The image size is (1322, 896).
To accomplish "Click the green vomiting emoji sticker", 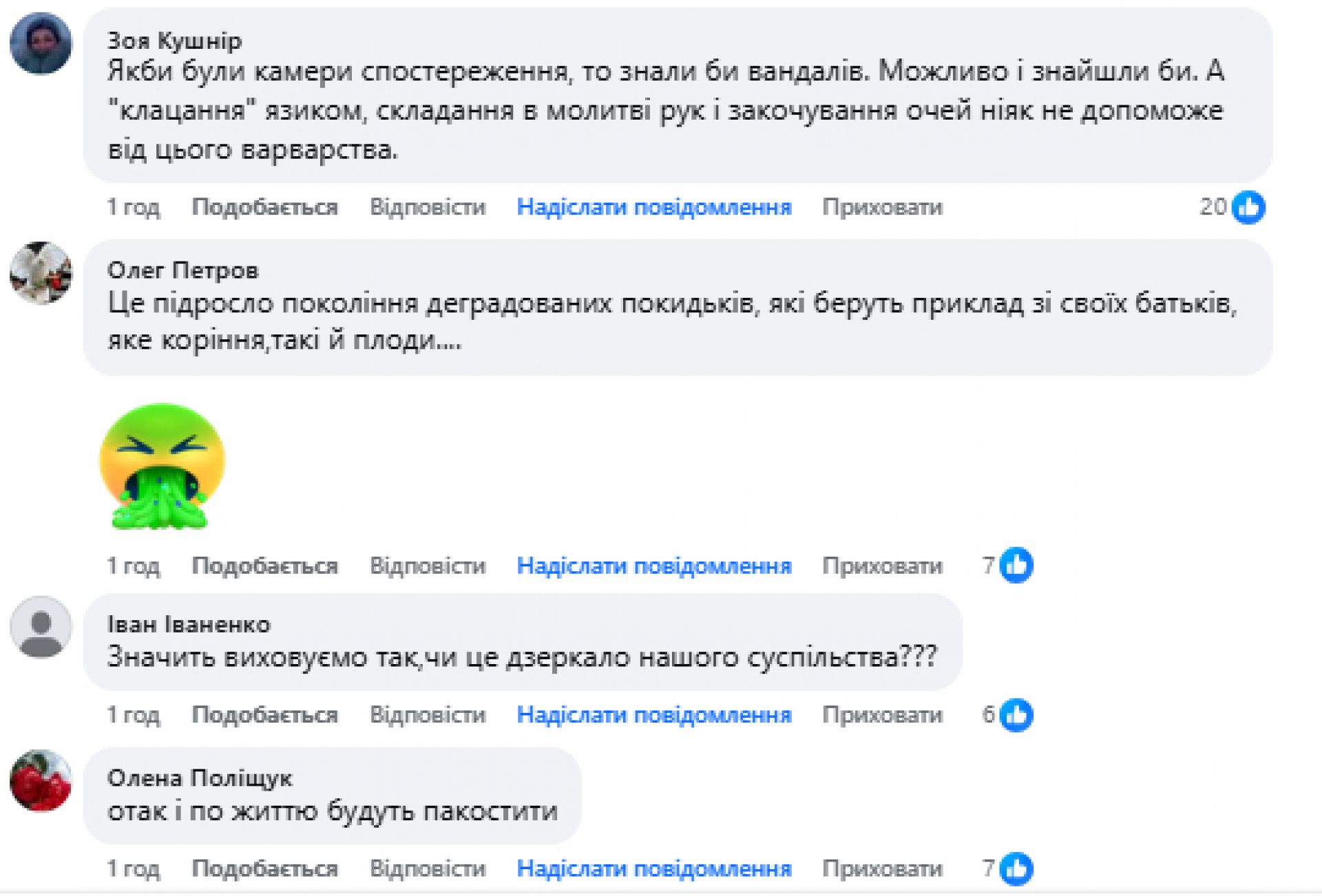I will (162, 467).
